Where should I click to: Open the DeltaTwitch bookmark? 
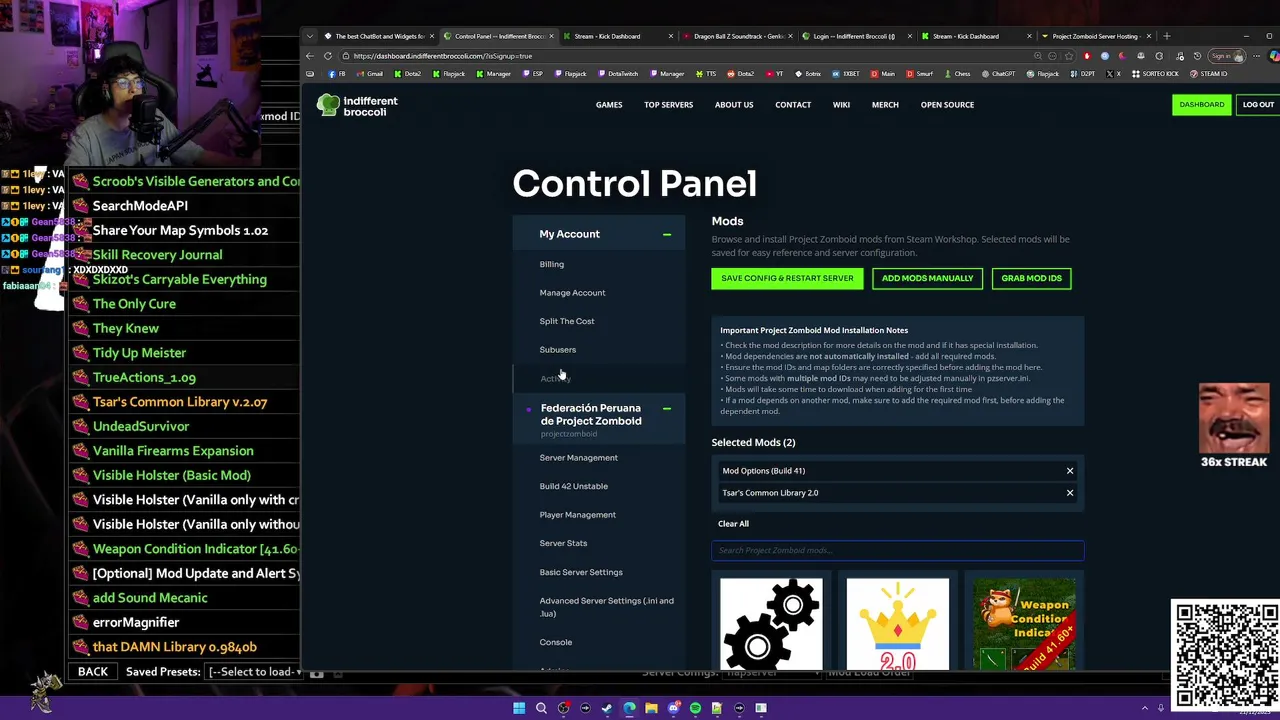point(617,74)
